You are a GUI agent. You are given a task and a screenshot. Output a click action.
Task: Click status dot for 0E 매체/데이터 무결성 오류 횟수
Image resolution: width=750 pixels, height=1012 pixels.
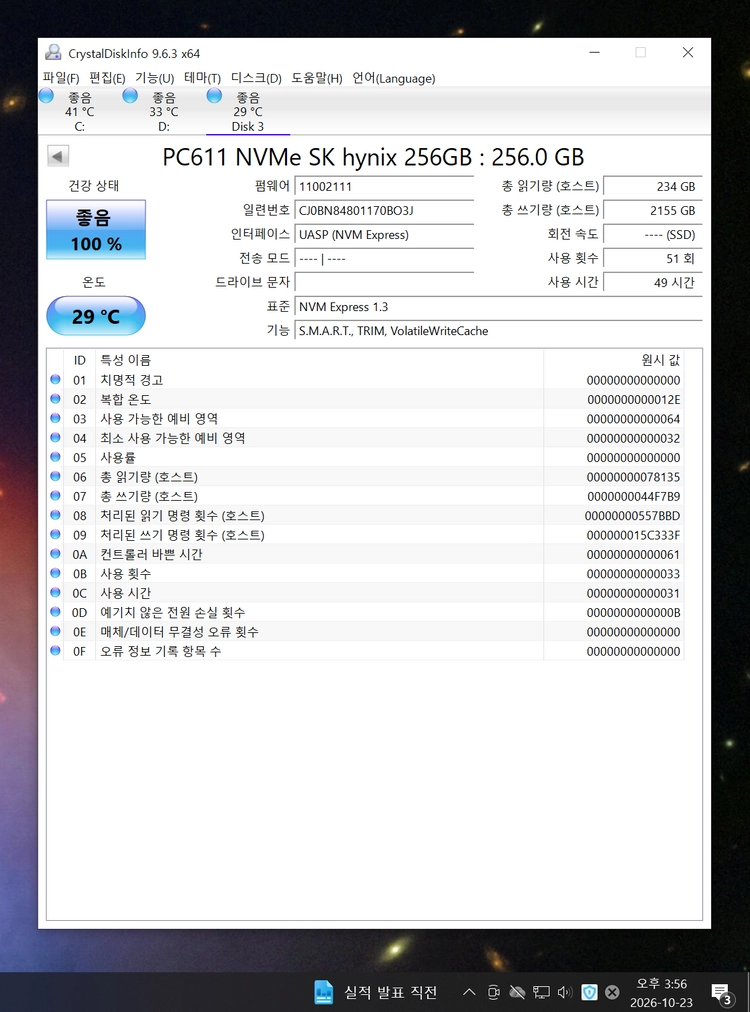[x=56, y=631]
